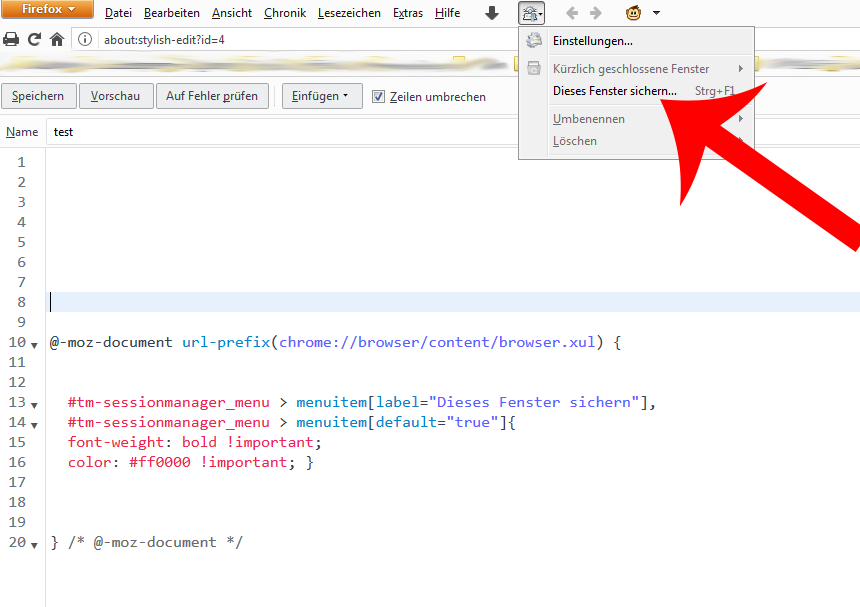The height and width of the screenshot is (607, 860).
Task: Open the dropdown arrow beside monkey icon
Action: (x=656, y=13)
